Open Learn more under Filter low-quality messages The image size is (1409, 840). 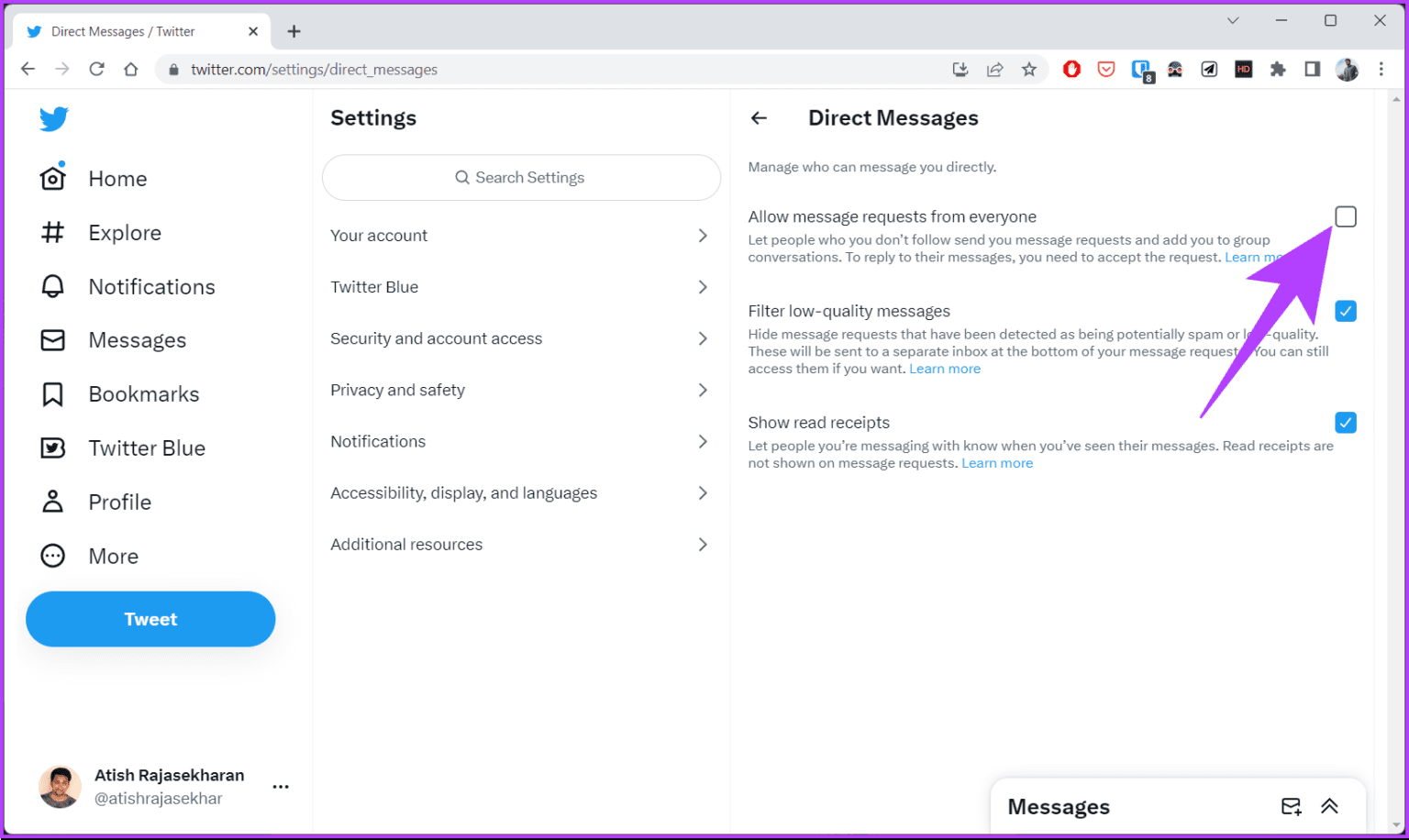click(945, 369)
